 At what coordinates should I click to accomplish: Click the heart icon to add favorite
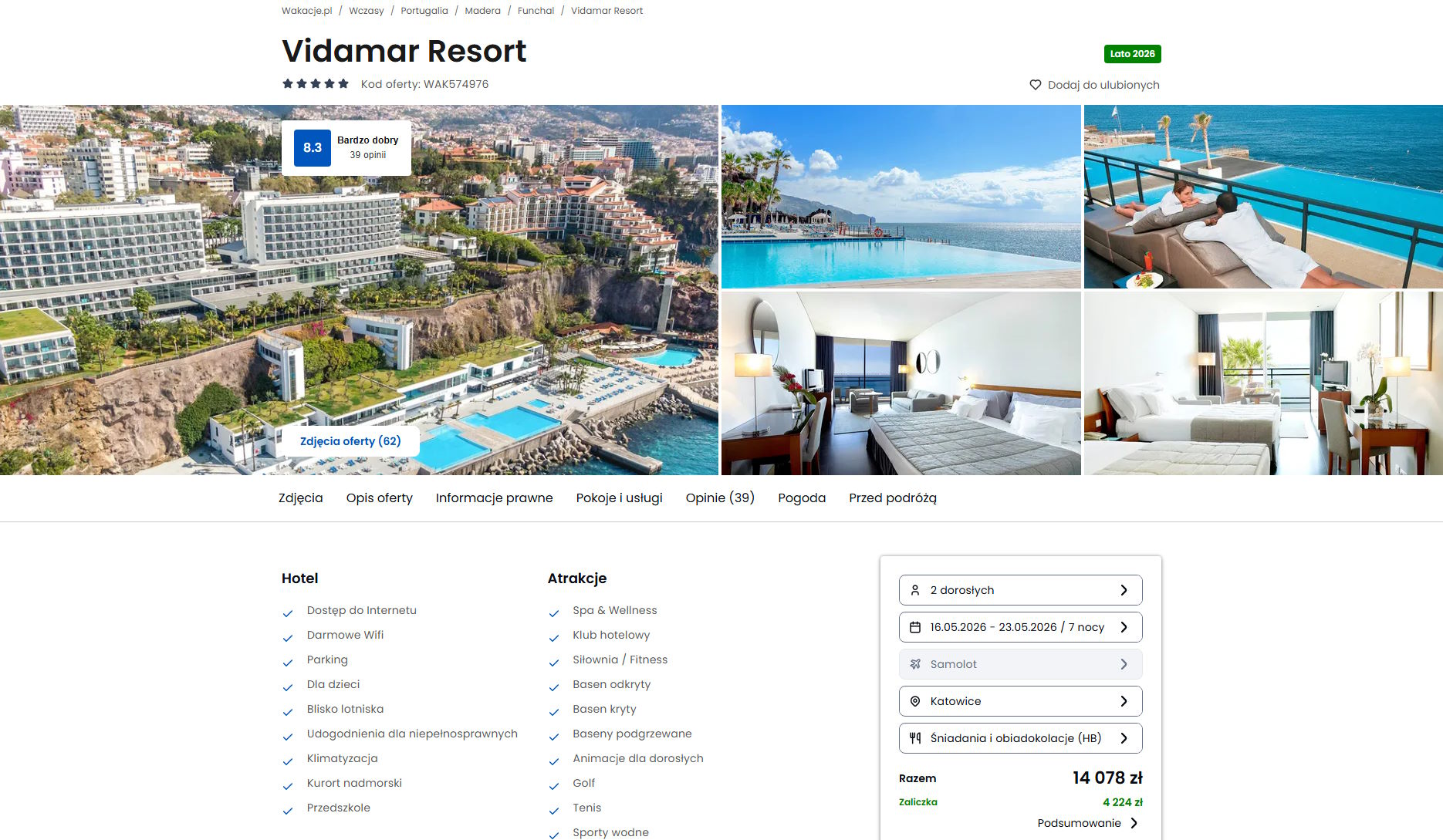(1035, 85)
